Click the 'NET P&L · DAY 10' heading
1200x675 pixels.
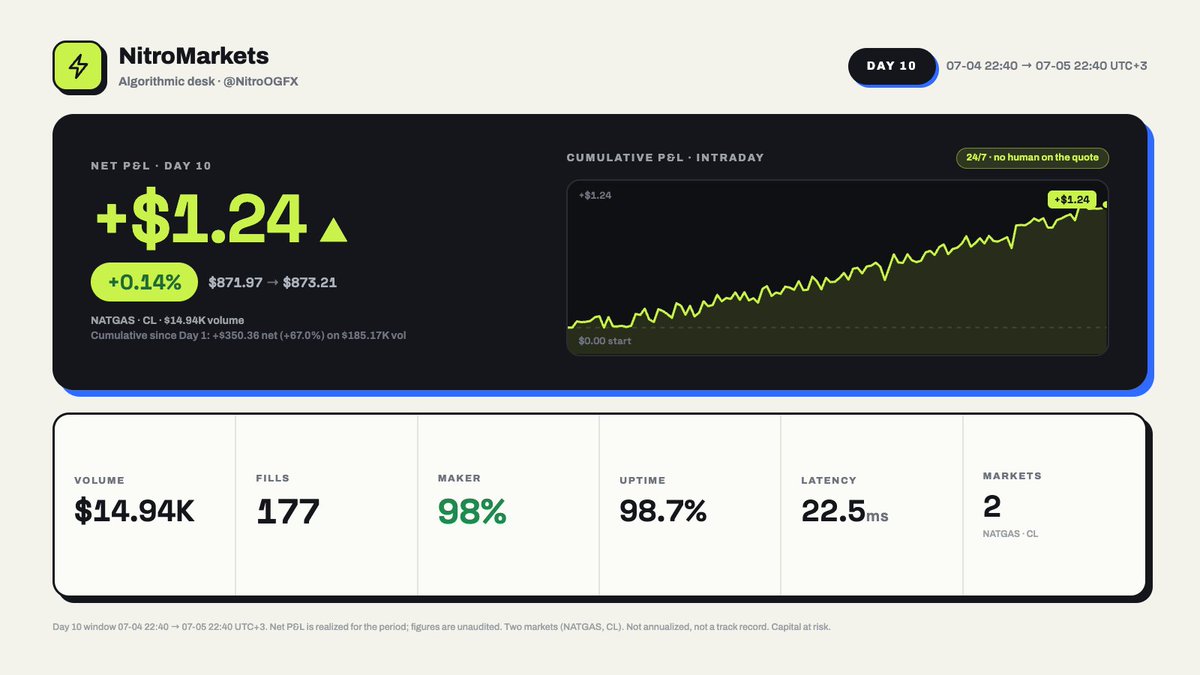click(x=151, y=166)
